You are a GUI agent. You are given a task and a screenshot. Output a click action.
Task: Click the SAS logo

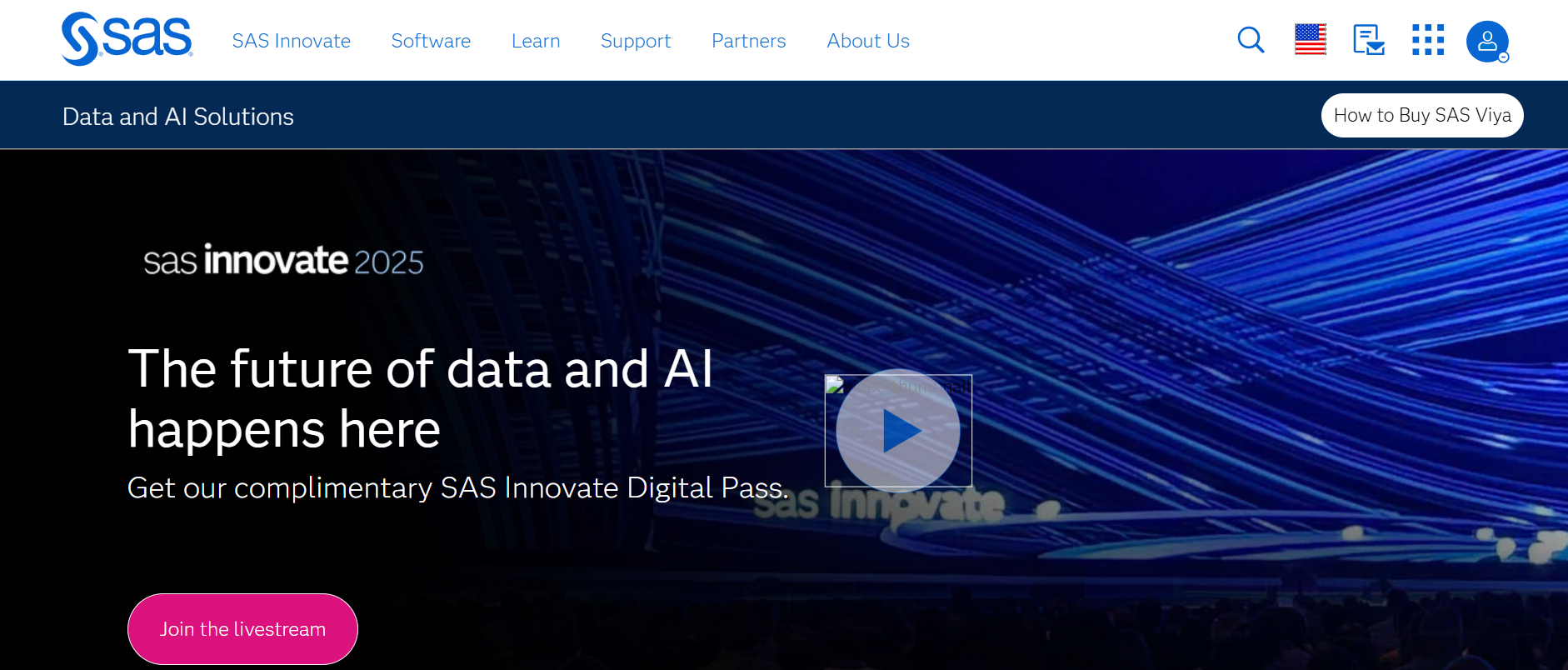127,39
